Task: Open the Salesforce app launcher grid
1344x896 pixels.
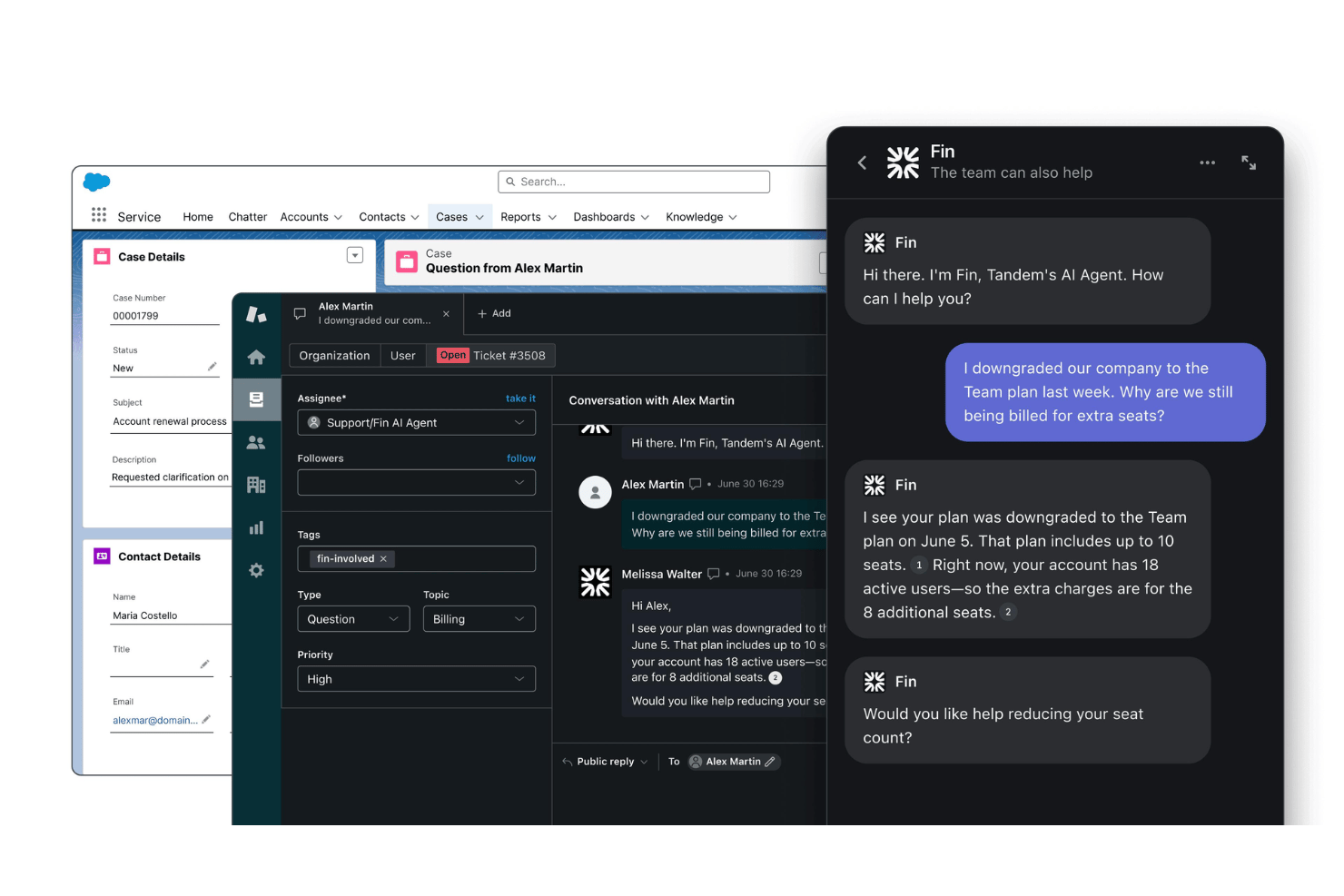Action: [x=99, y=215]
